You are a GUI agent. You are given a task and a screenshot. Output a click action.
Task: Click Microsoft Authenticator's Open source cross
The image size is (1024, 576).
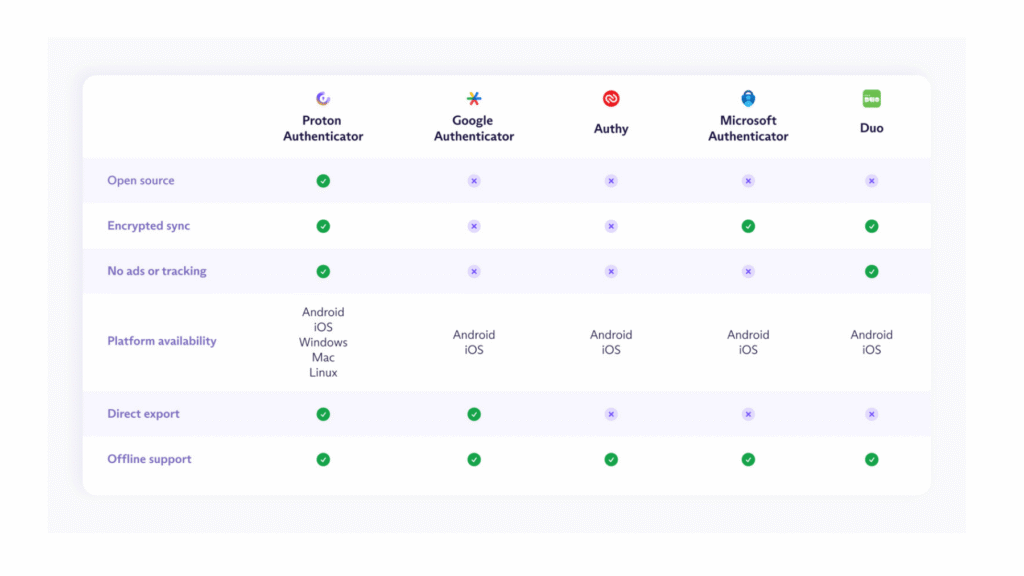point(748,181)
